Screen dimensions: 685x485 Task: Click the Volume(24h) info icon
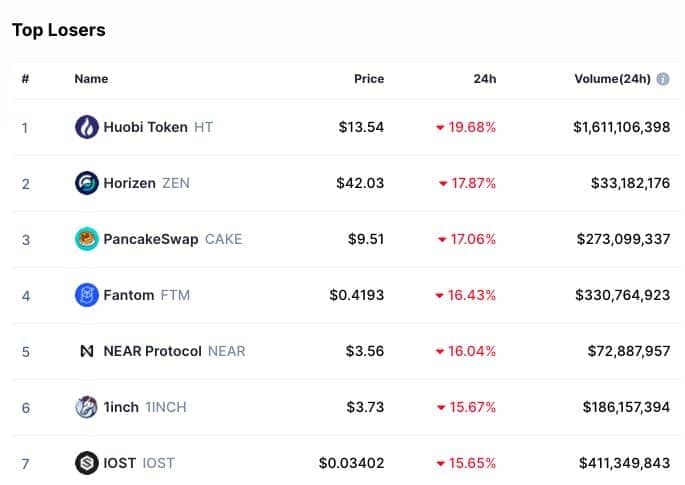point(663,79)
